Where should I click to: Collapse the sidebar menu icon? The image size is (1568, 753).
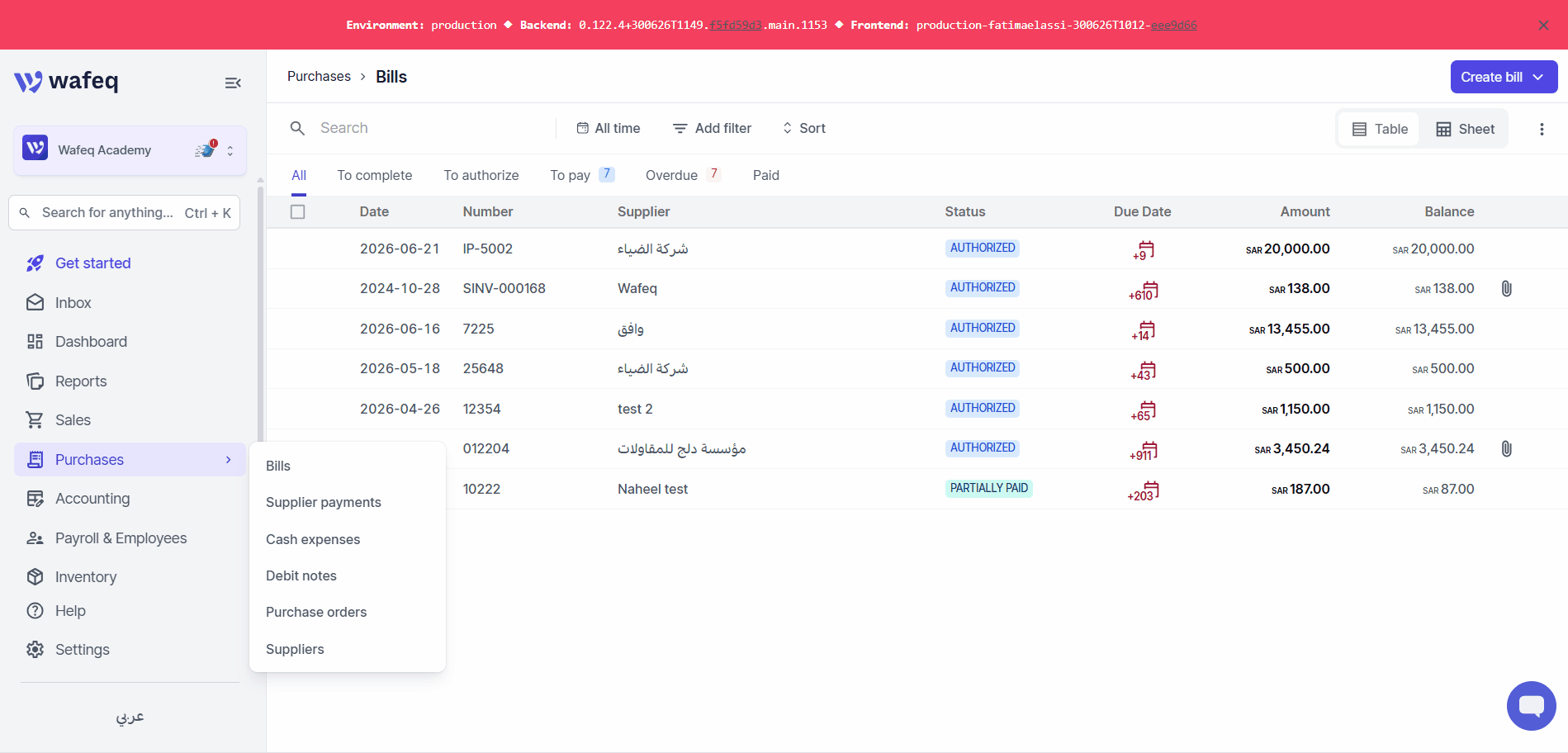pos(233,83)
